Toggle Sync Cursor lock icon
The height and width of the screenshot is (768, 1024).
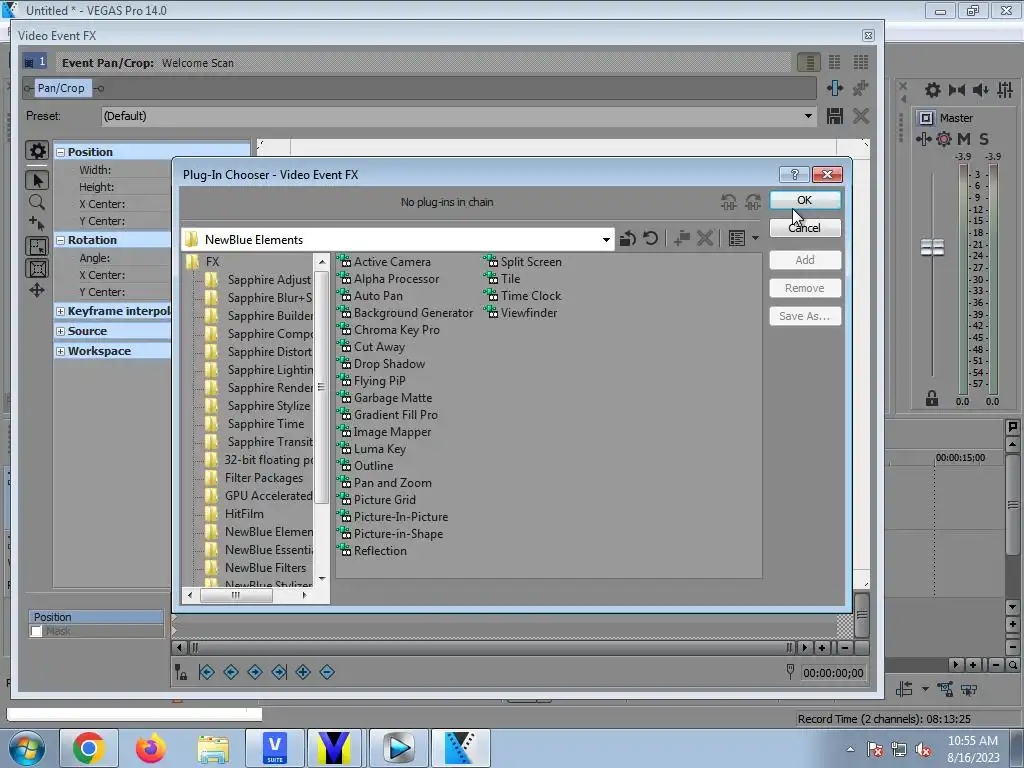[x=181, y=672]
